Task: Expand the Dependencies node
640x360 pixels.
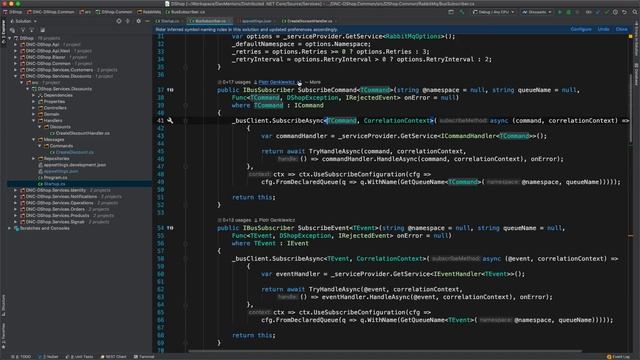Action: coord(34,96)
